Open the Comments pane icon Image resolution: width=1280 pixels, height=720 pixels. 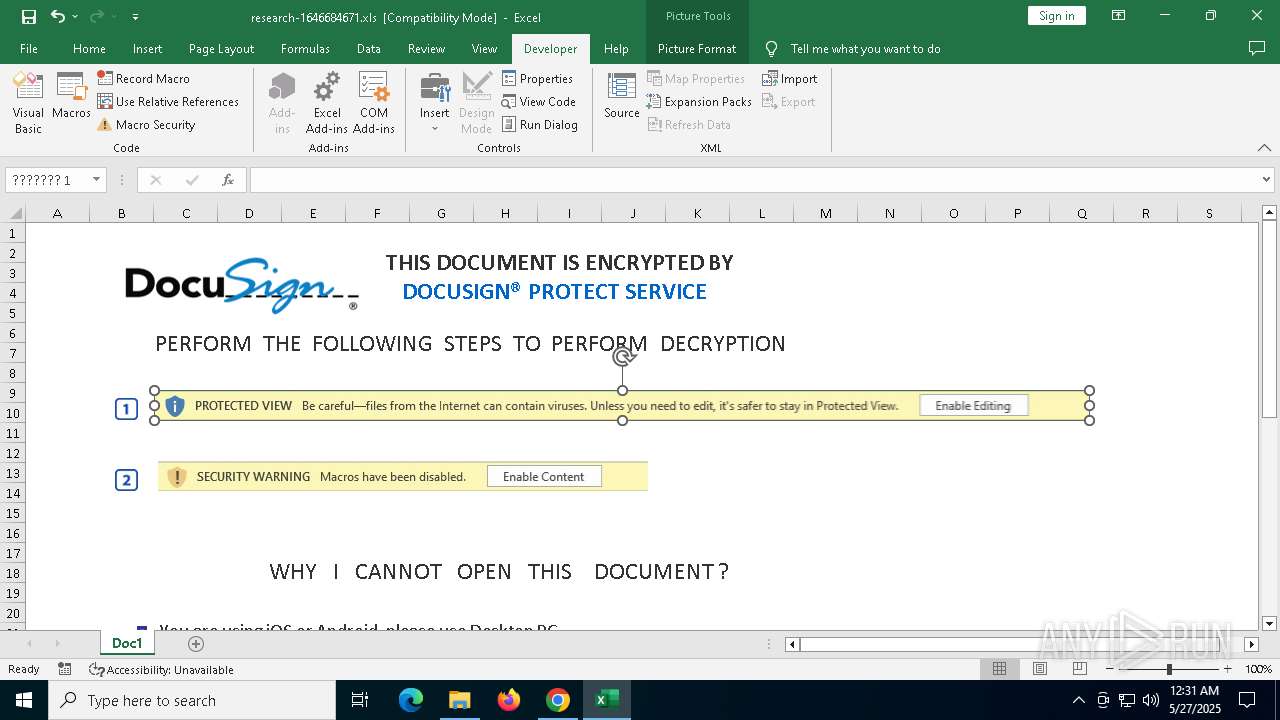(1257, 48)
